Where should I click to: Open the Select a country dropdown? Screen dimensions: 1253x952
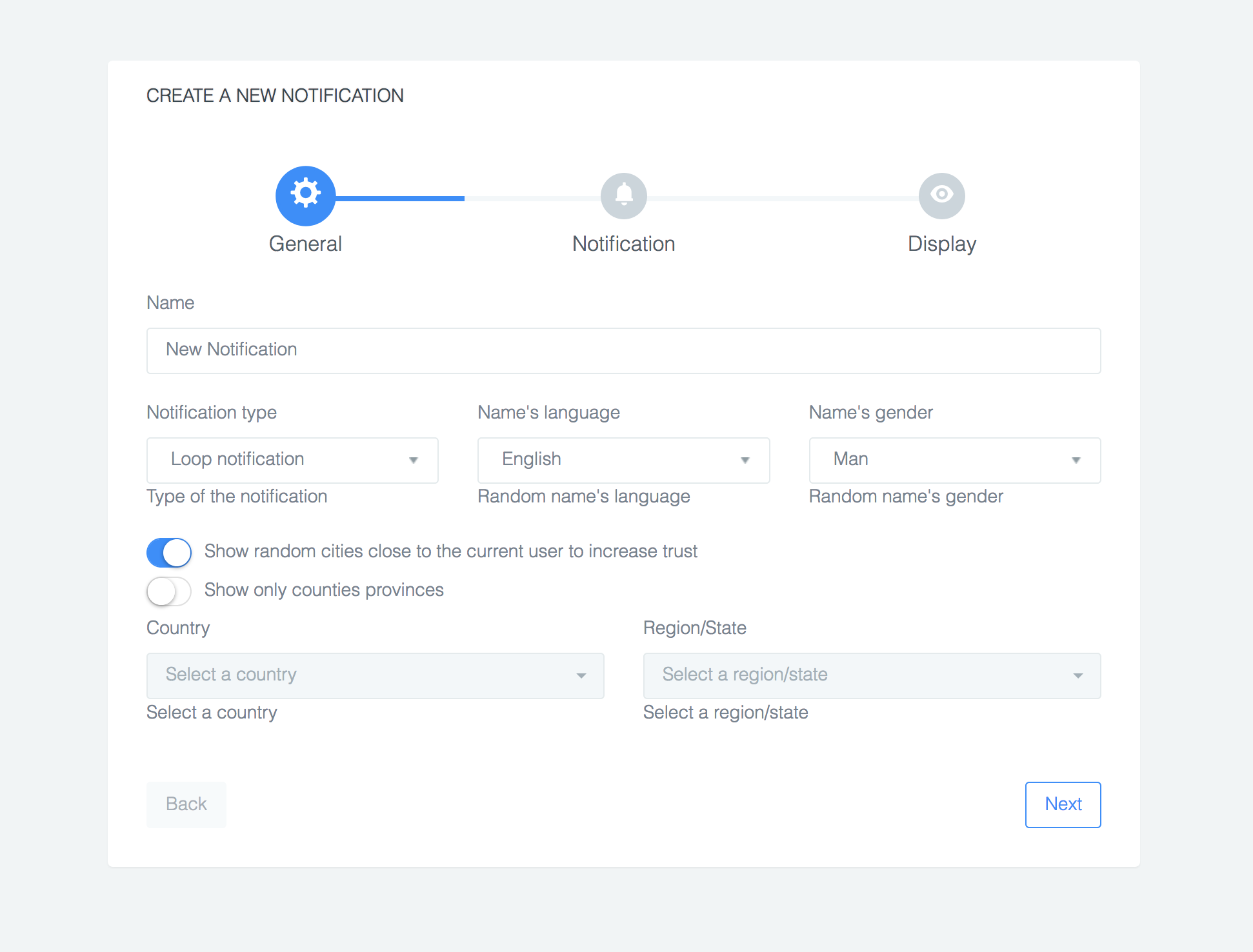[x=361, y=675]
